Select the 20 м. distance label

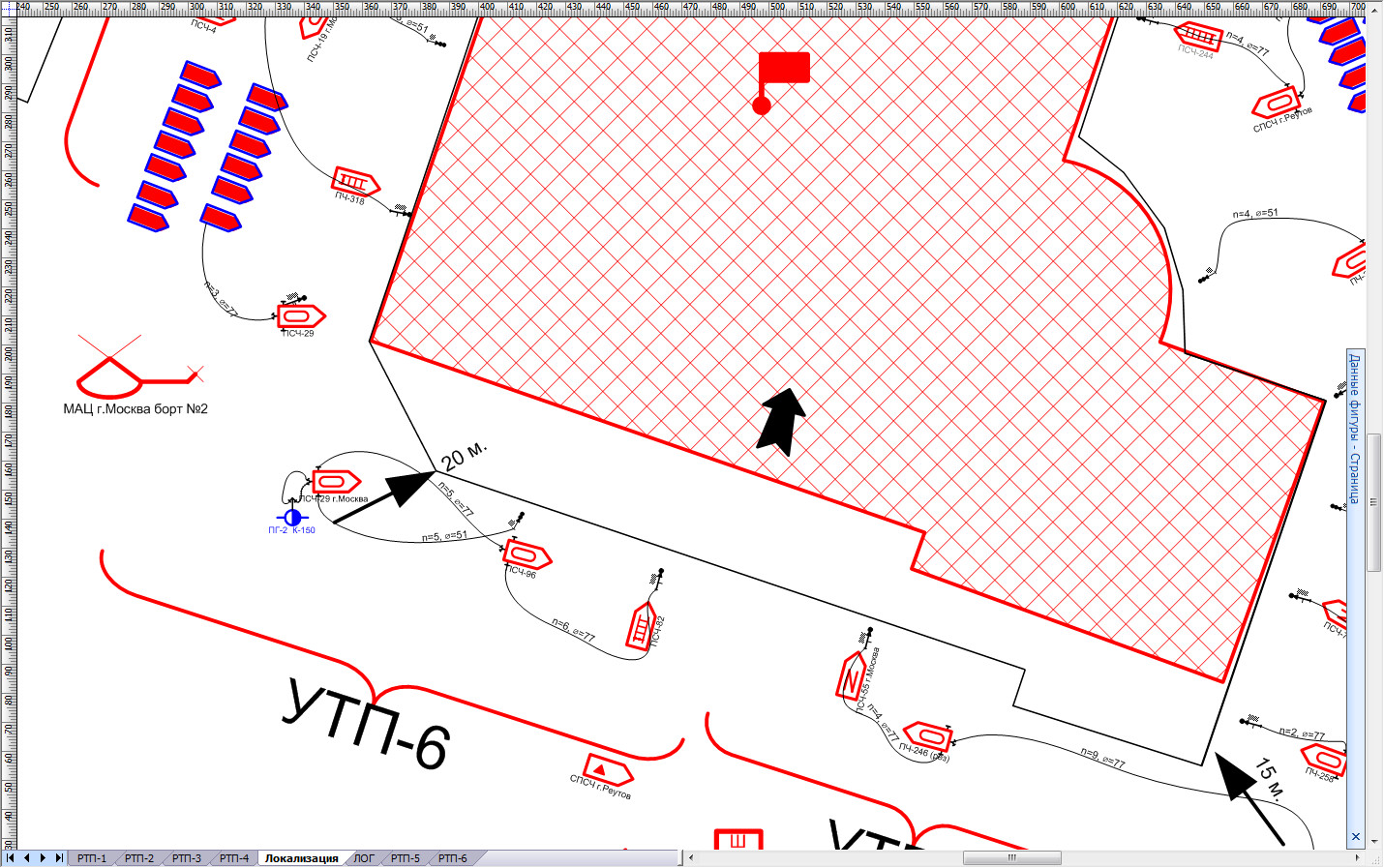[465, 456]
